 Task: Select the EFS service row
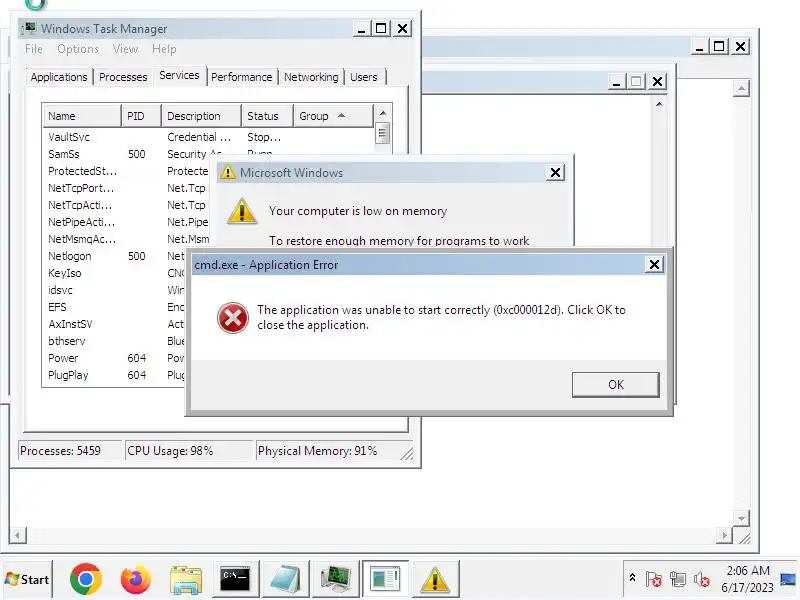[x=115, y=307]
